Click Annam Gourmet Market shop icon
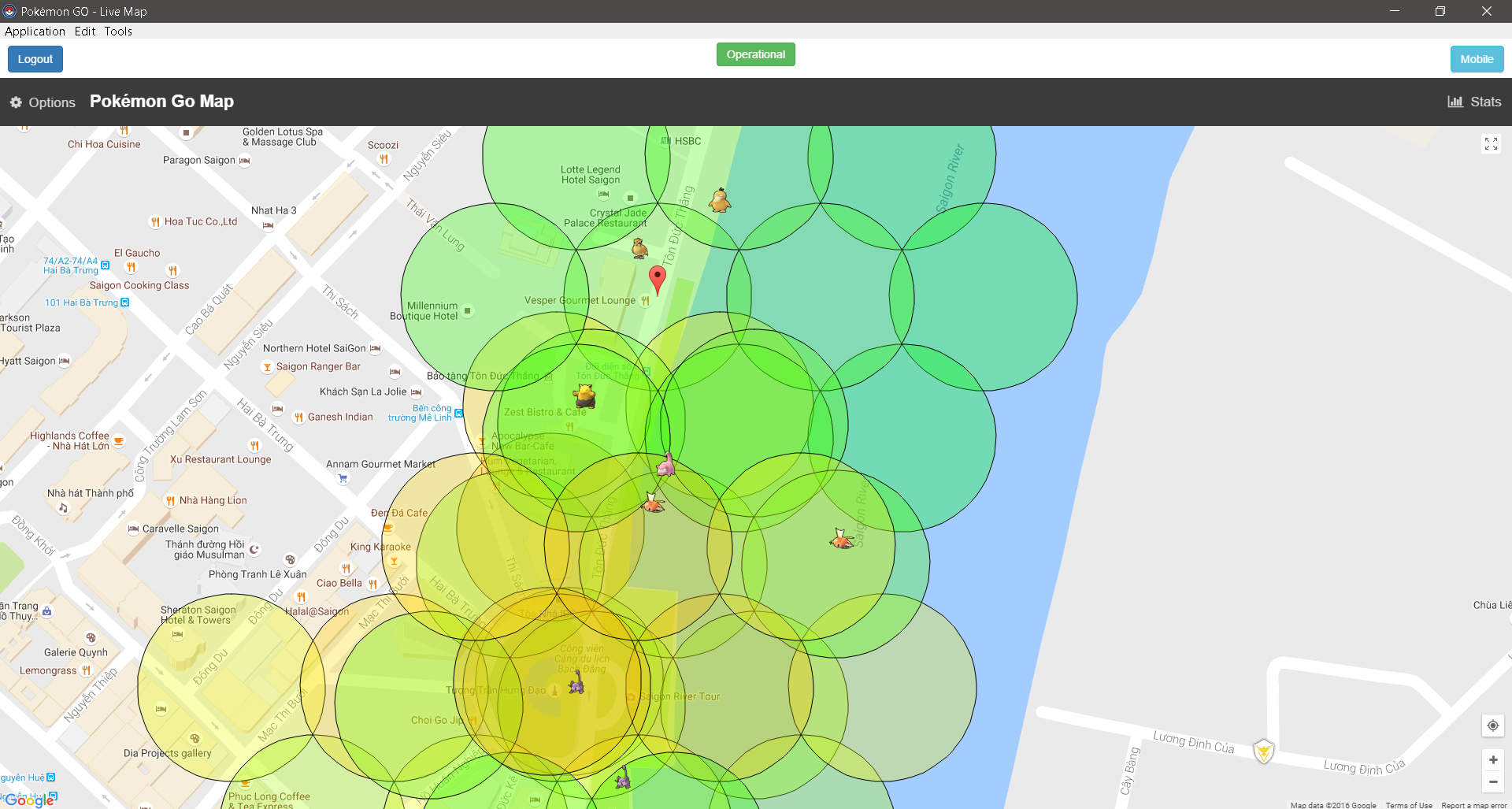The image size is (1512, 809). [x=343, y=478]
